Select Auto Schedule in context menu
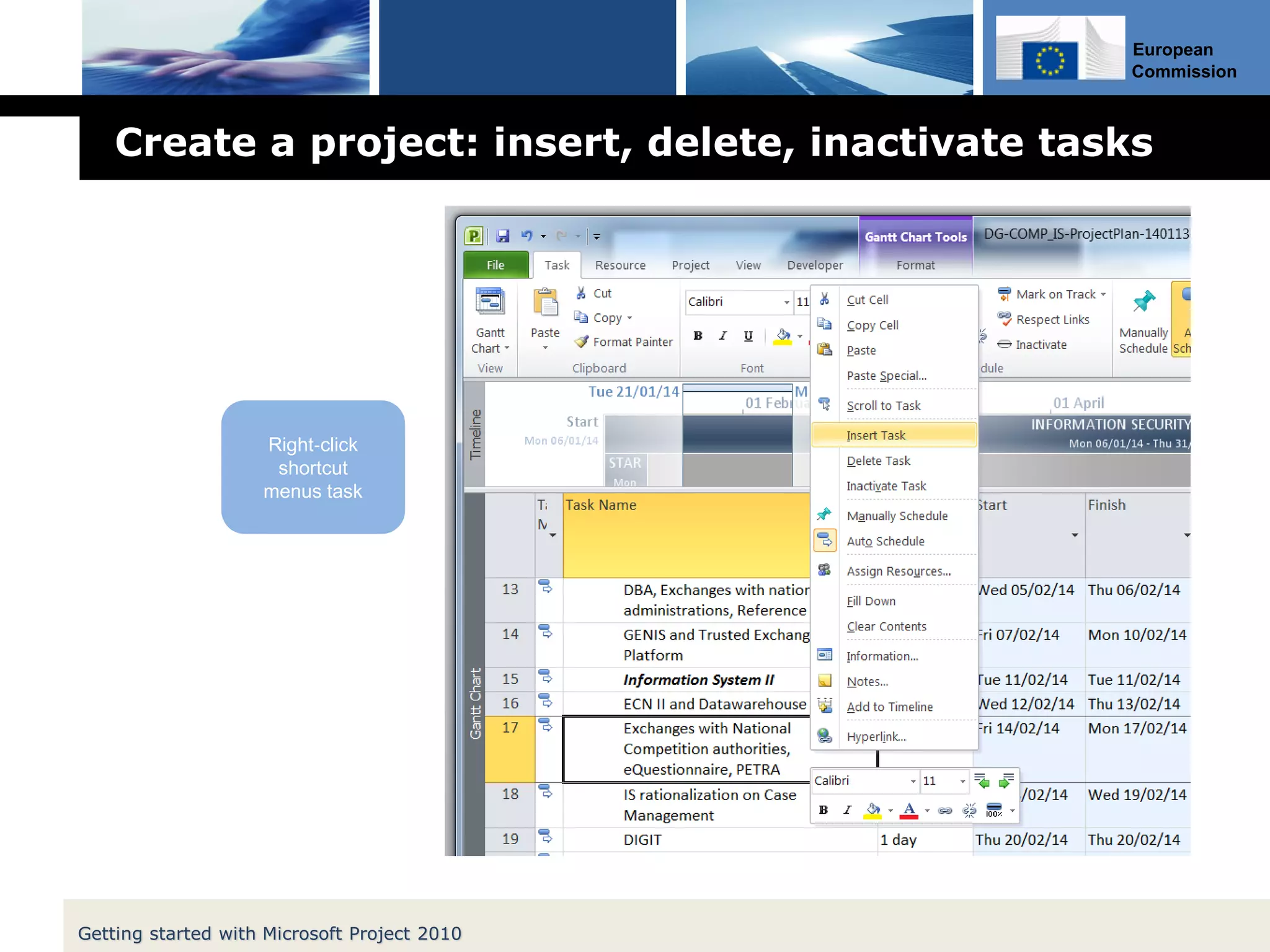 click(894, 541)
